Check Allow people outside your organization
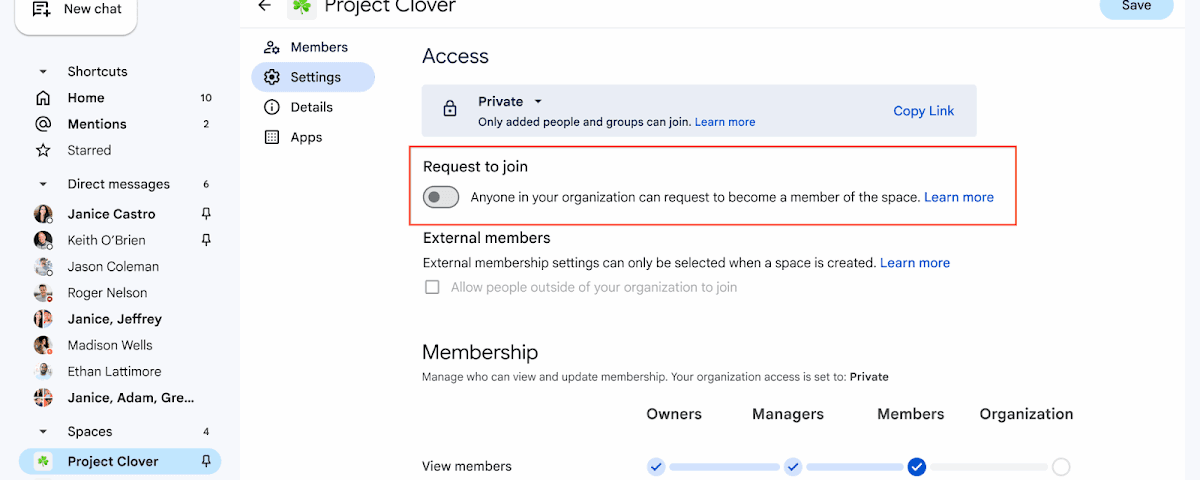This screenshot has width=1200, height=480. pos(432,287)
